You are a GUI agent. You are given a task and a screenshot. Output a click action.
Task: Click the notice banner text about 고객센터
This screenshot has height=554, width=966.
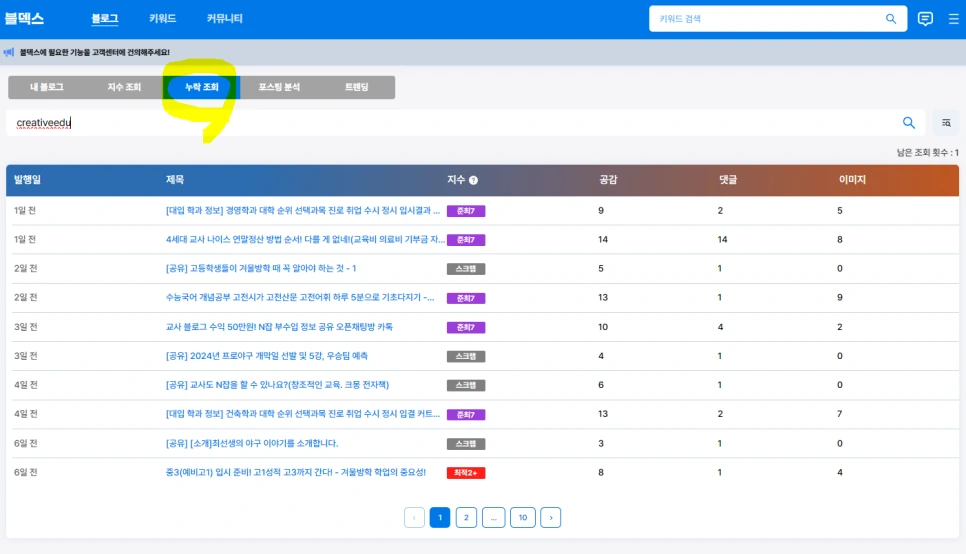(94, 52)
